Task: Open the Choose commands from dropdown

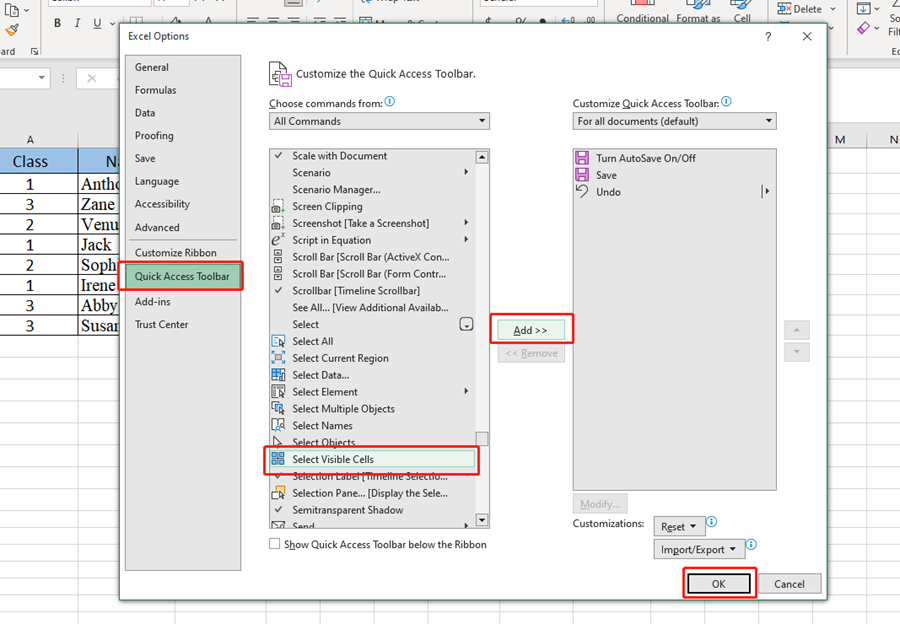Action: (379, 121)
